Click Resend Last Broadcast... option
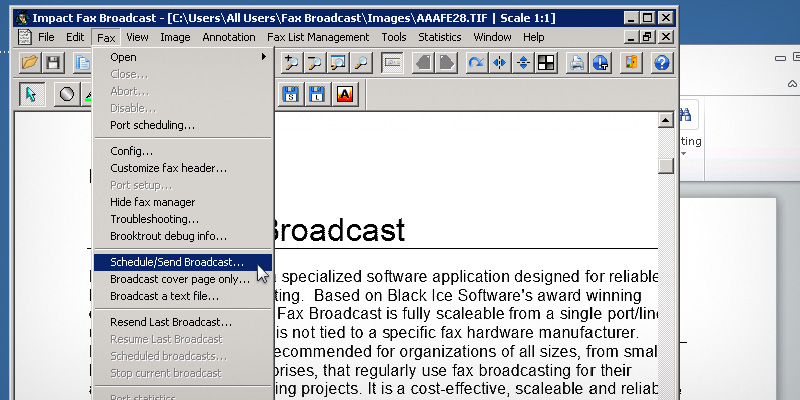 pyautogui.click(x=171, y=322)
